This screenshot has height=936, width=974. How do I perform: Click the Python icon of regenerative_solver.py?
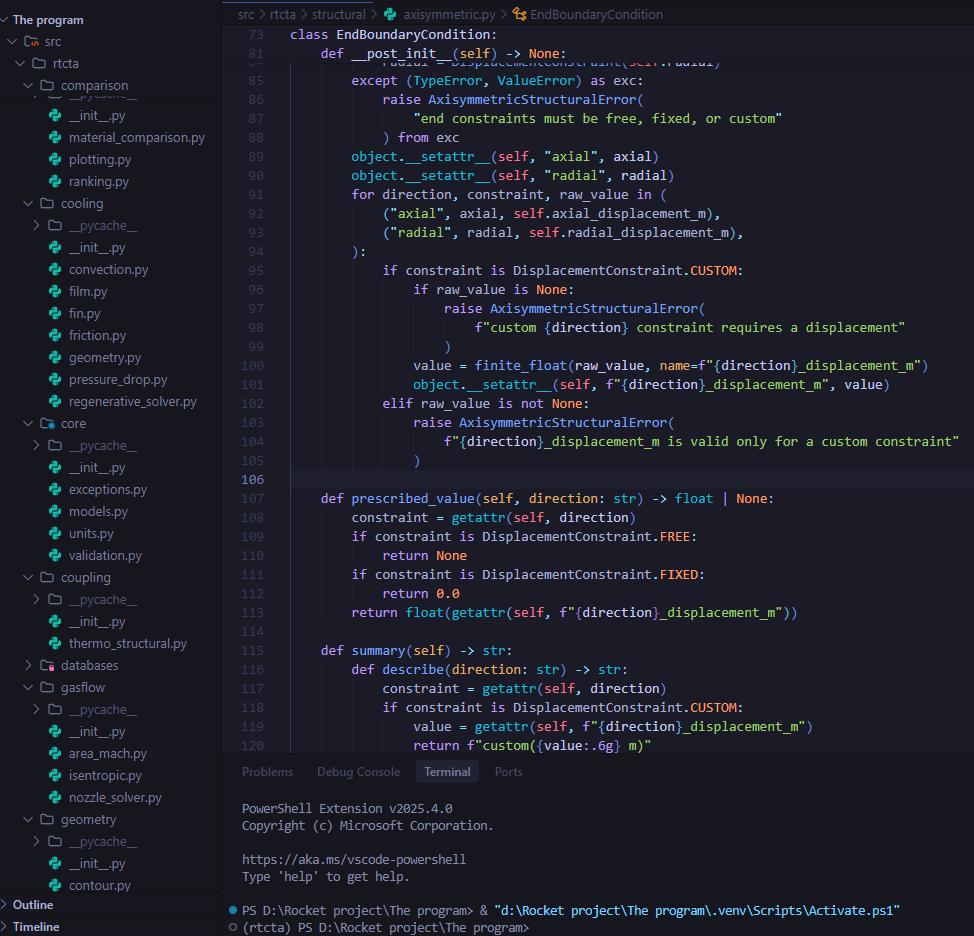click(x=55, y=402)
